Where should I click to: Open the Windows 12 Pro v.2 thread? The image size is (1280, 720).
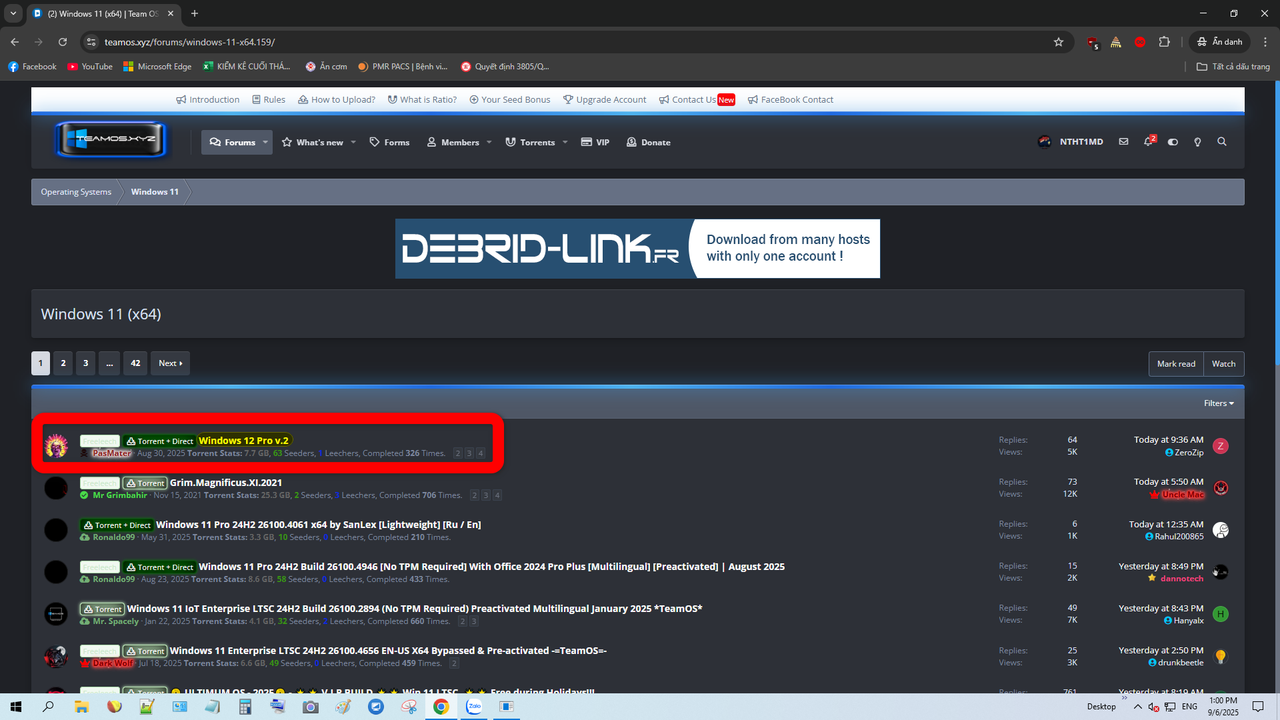pos(243,440)
